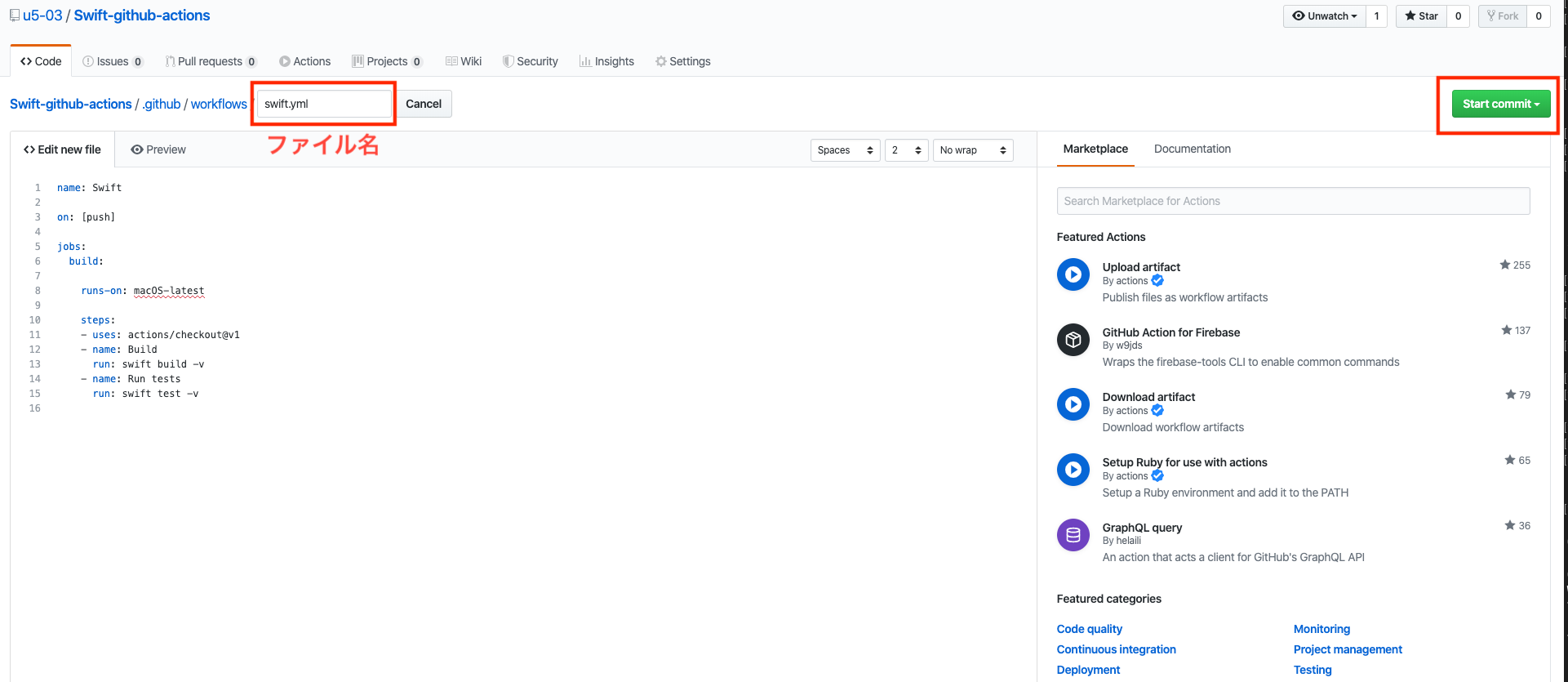Open the GitHub Action for Firebase title

(x=1170, y=332)
